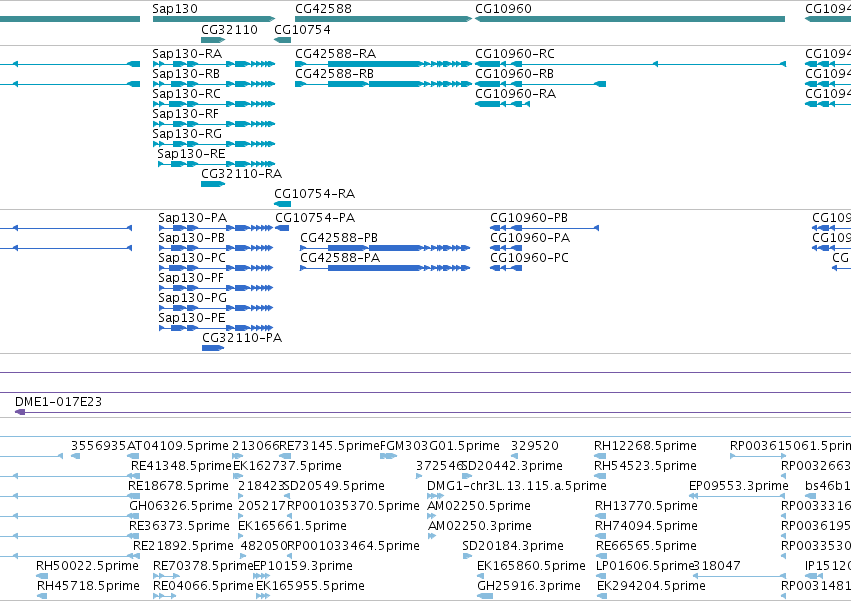Select the CG10754-PA protein feature
This screenshot has width=851, height=601.
coord(282,228)
